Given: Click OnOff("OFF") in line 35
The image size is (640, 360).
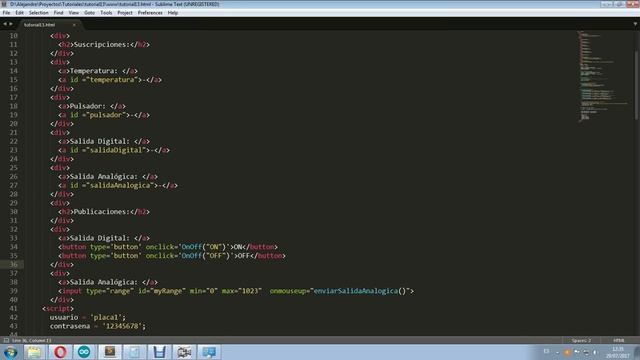Looking at the screenshot, I should point(205,256).
